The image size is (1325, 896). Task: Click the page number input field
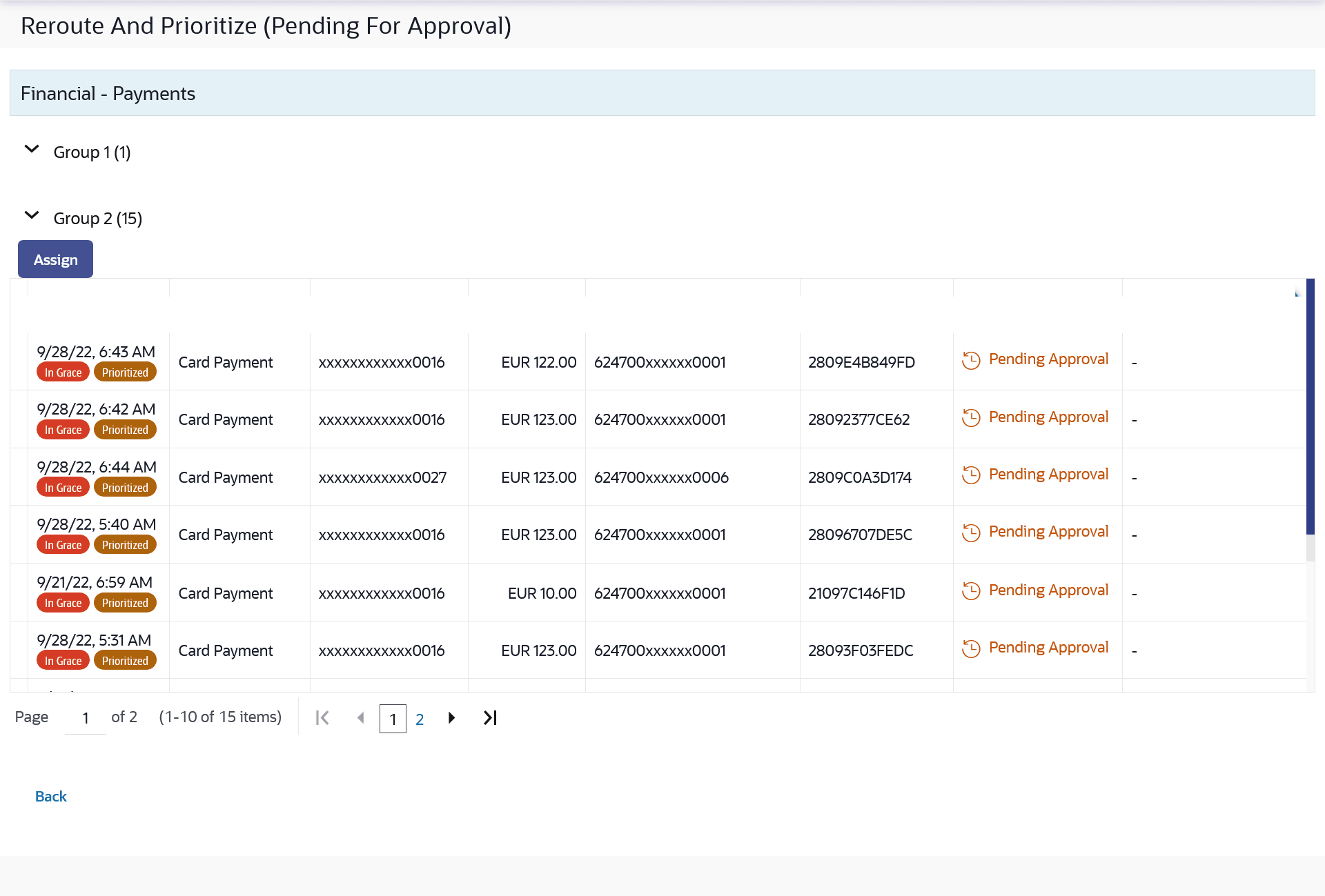(x=86, y=718)
